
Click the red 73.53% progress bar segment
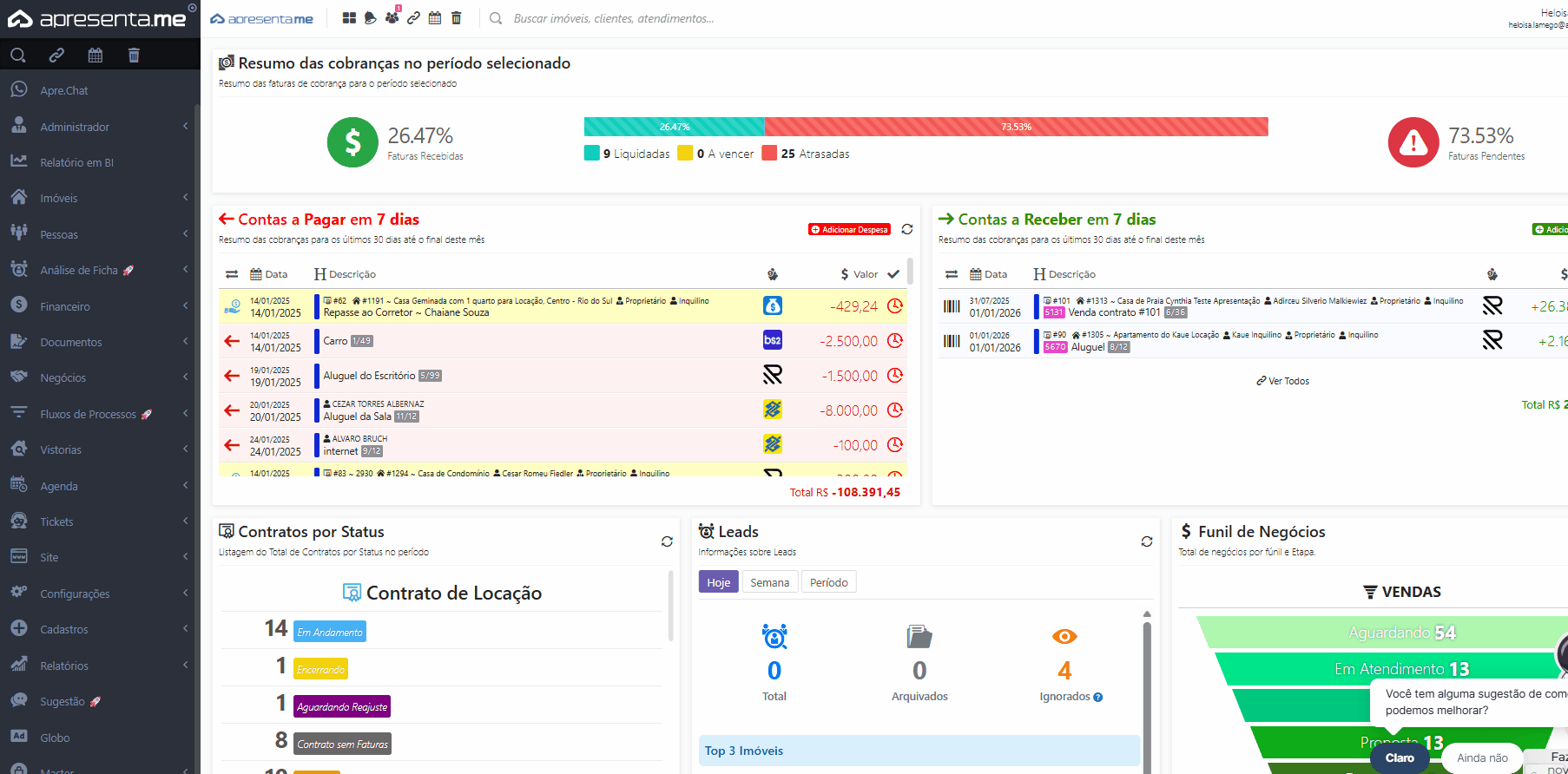pyautogui.click(x=1016, y=127)
